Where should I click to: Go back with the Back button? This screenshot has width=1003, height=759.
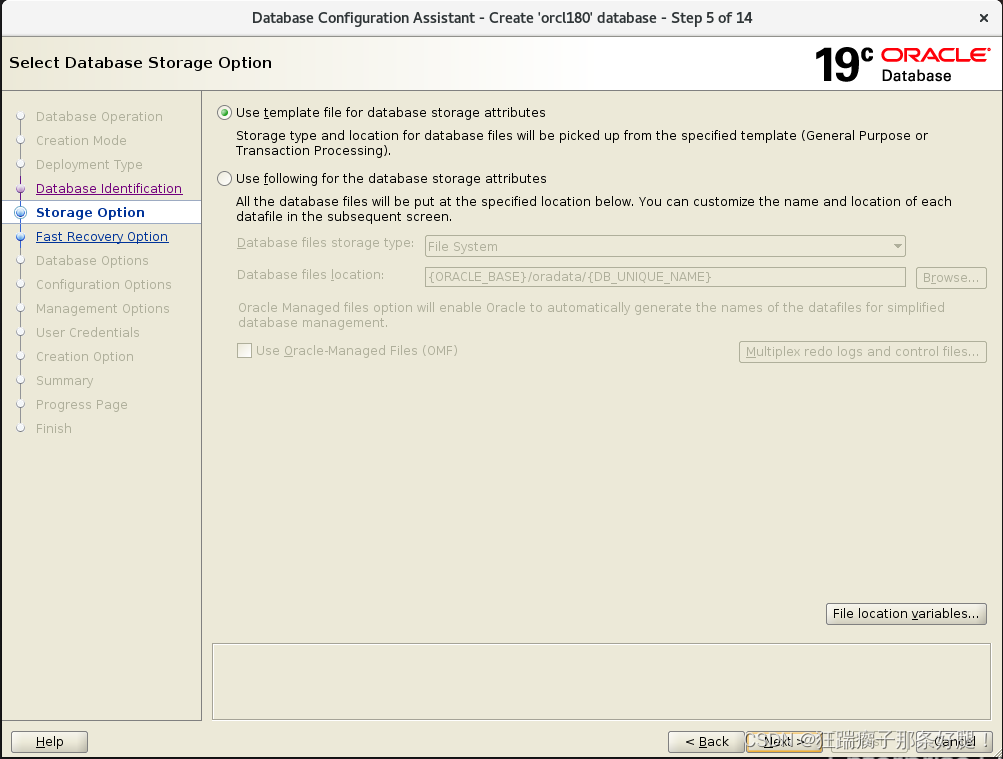pyautogui.click(x=706, y=742)
